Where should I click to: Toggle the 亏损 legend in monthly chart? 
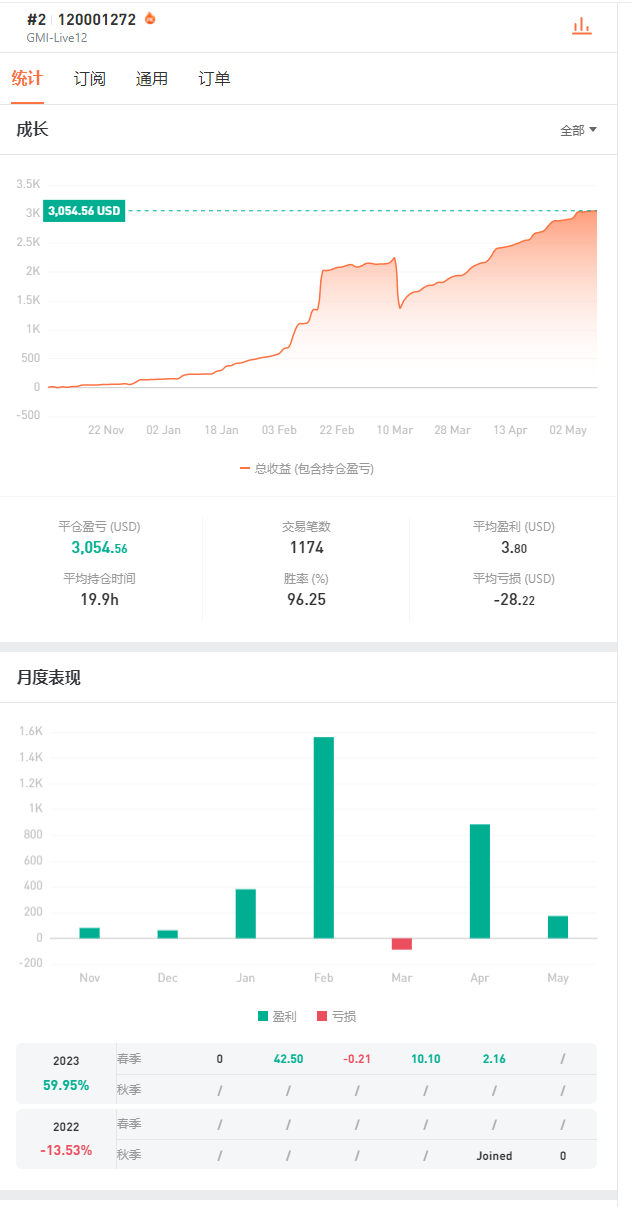(336, 1016)
